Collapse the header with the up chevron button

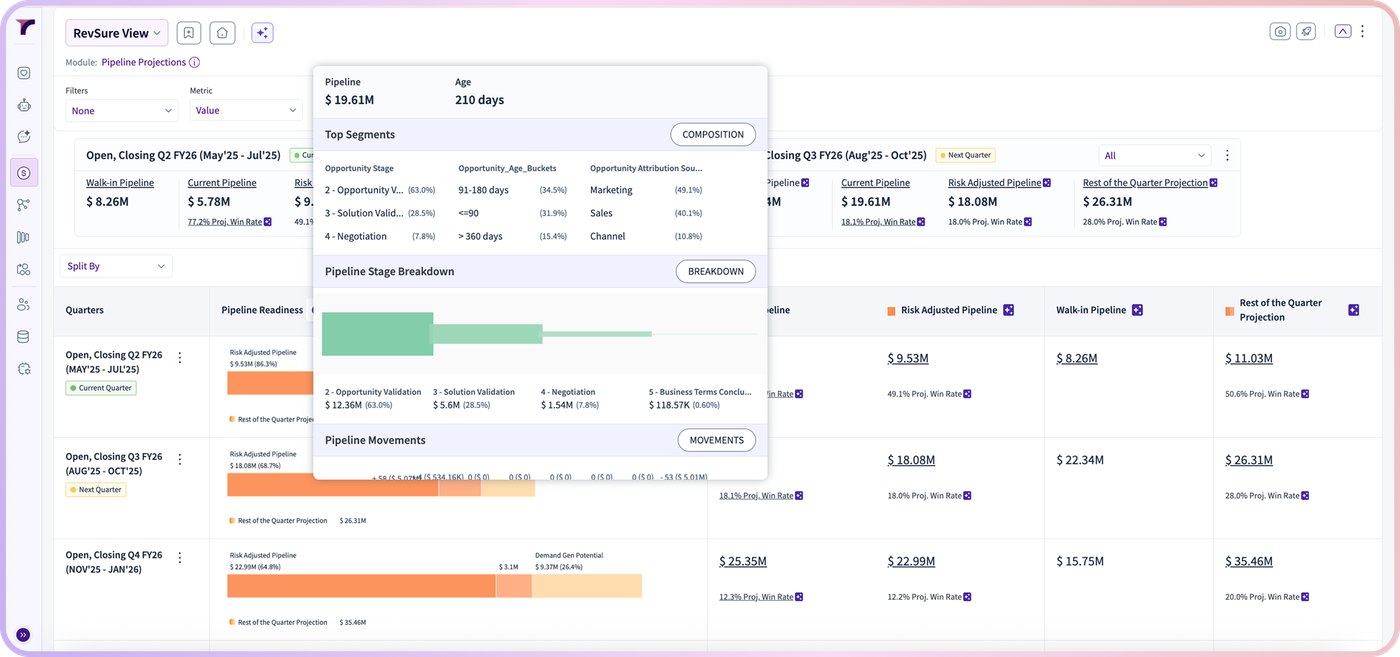1342,31
